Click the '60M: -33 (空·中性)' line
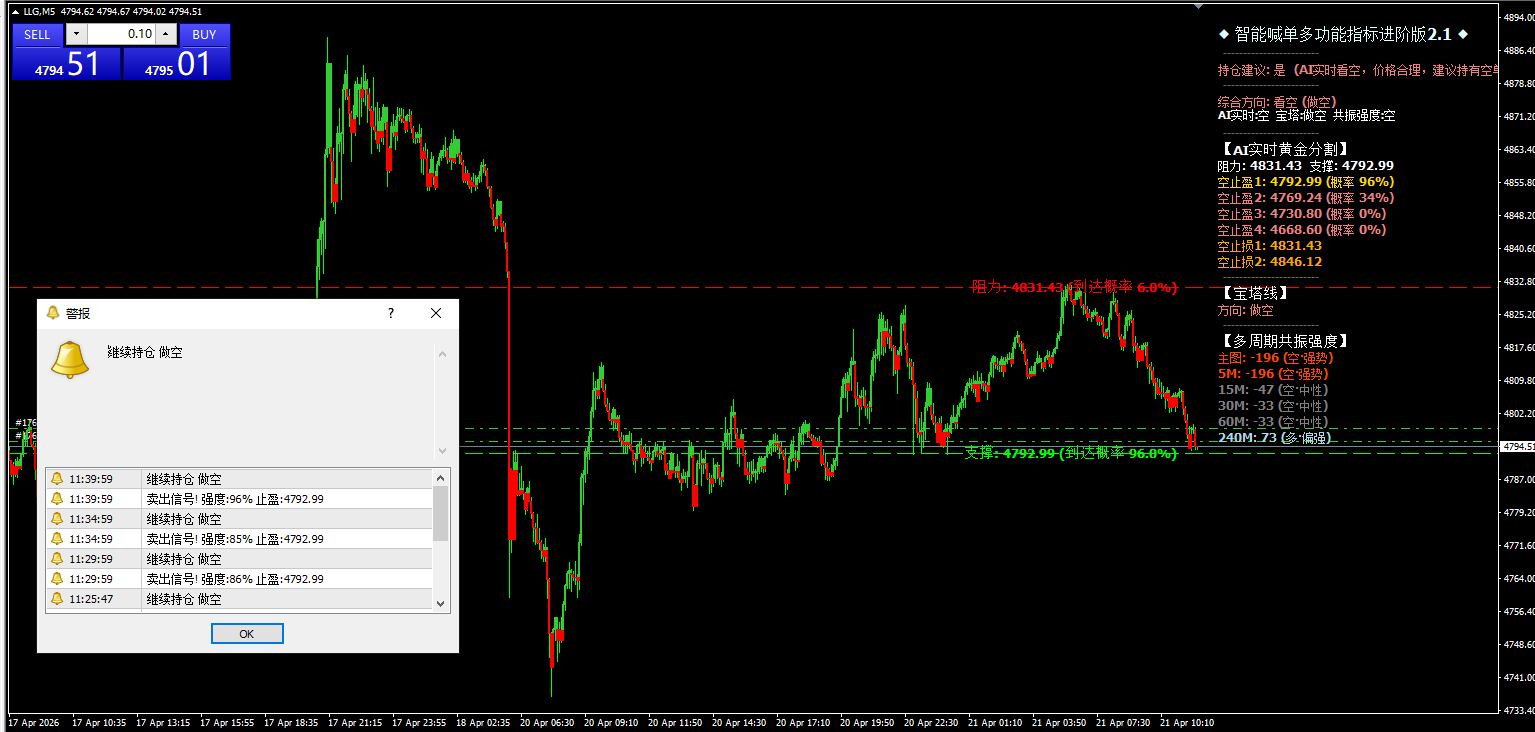 1273,421
